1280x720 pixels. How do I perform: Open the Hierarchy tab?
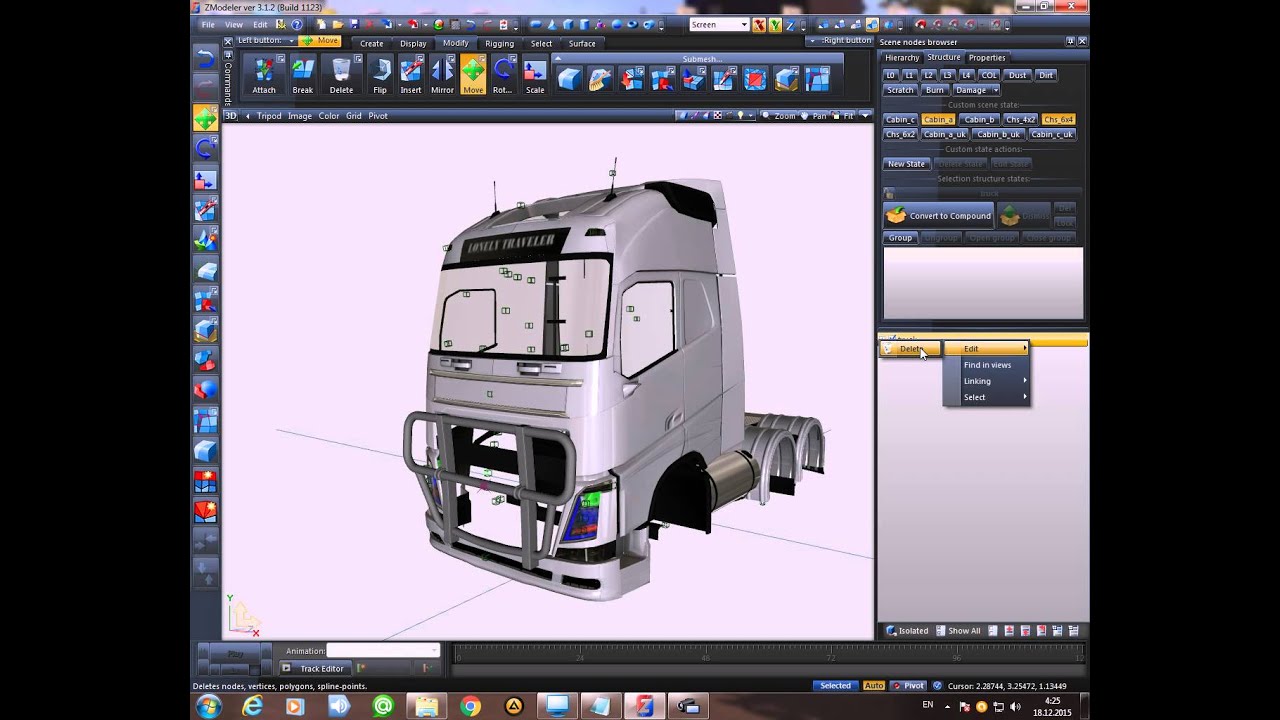point(901,58)
